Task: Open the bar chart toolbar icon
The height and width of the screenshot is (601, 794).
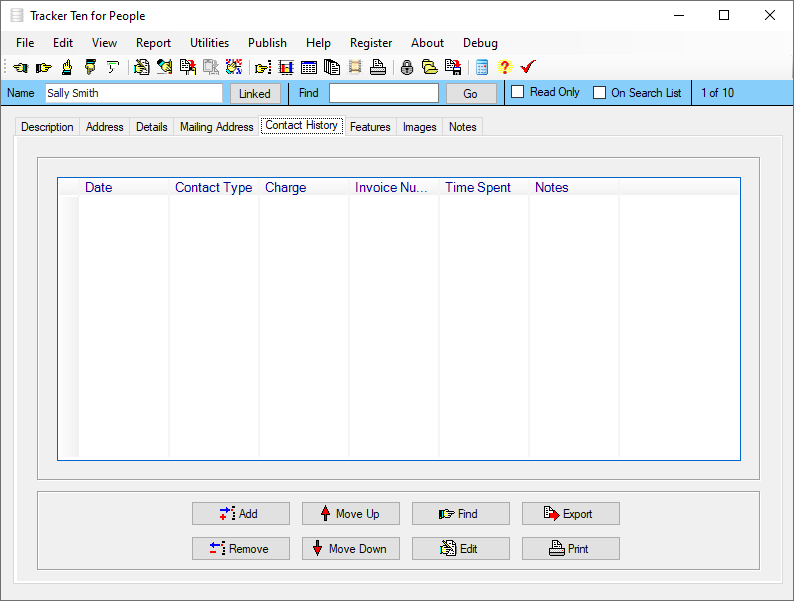Action: [x=286, y=67]
